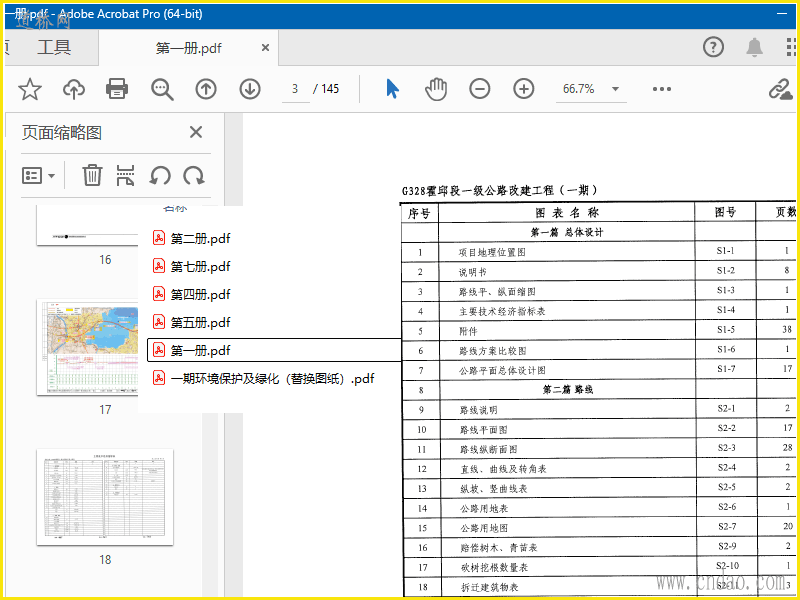Screen dimensions: 800x600
Task: Switch to the 工具 tab
Action: tap(54, 47)
